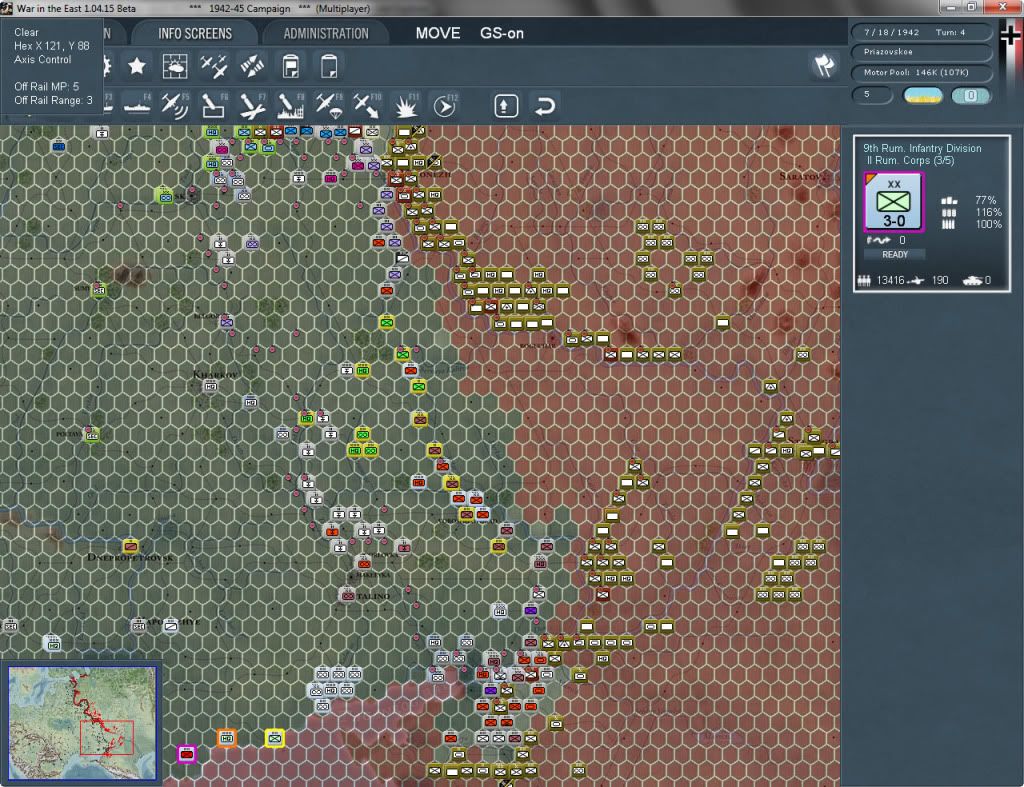Image resolution: width=1024 pixels, height=787 pixels.
Task: Select the F8 bomb city mode
Action: coord(291,106)
